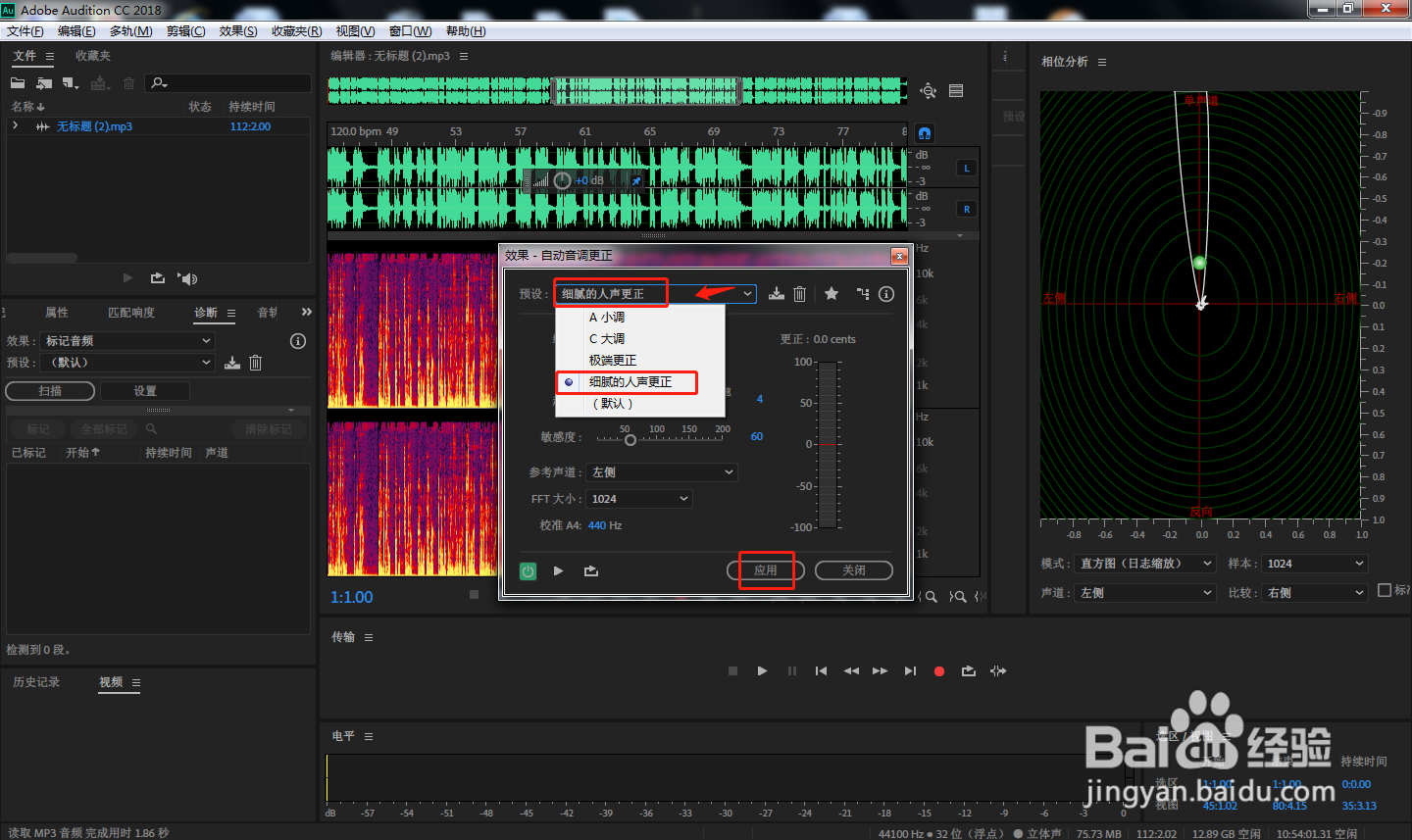This screenshot has width=1412, height=840.
Task: Click the channel map editor icon in the effect dialog
Action: (863, 293)
